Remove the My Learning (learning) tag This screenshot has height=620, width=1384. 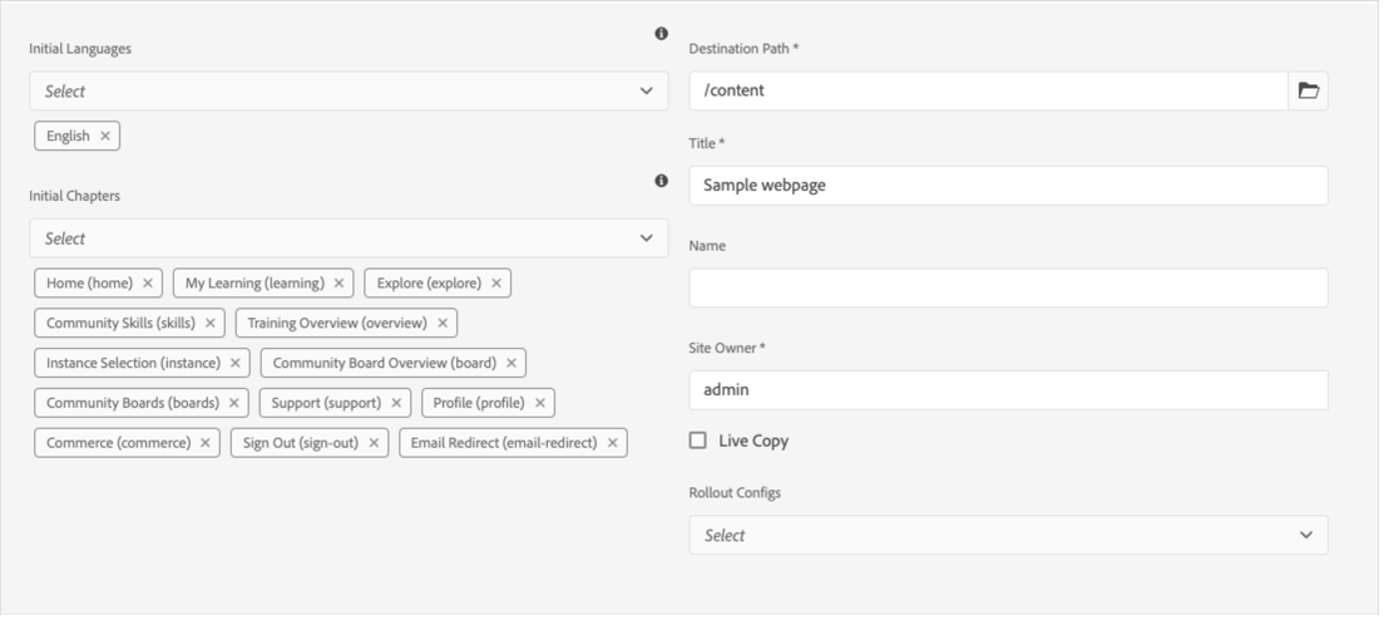point(339,283)
